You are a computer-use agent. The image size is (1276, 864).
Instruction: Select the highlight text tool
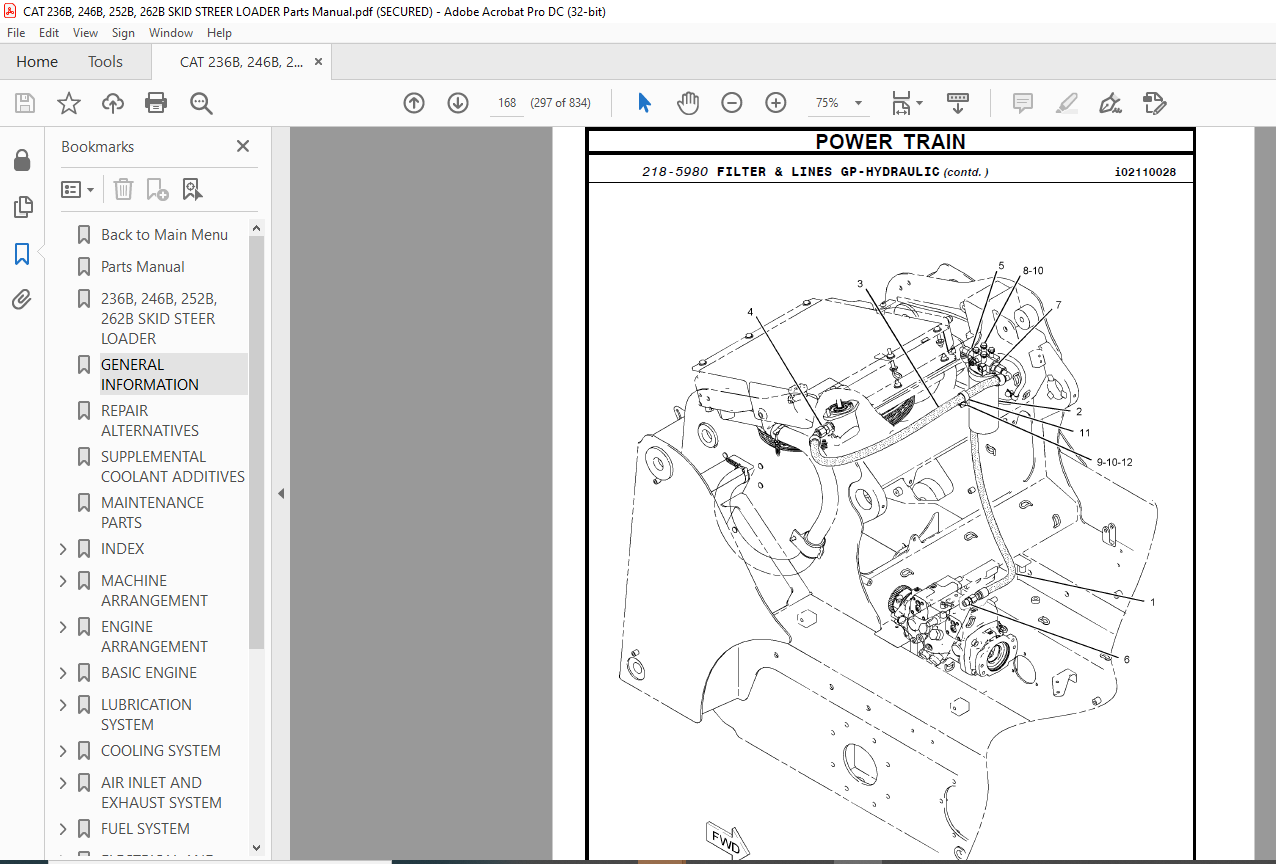point(1067,103)
